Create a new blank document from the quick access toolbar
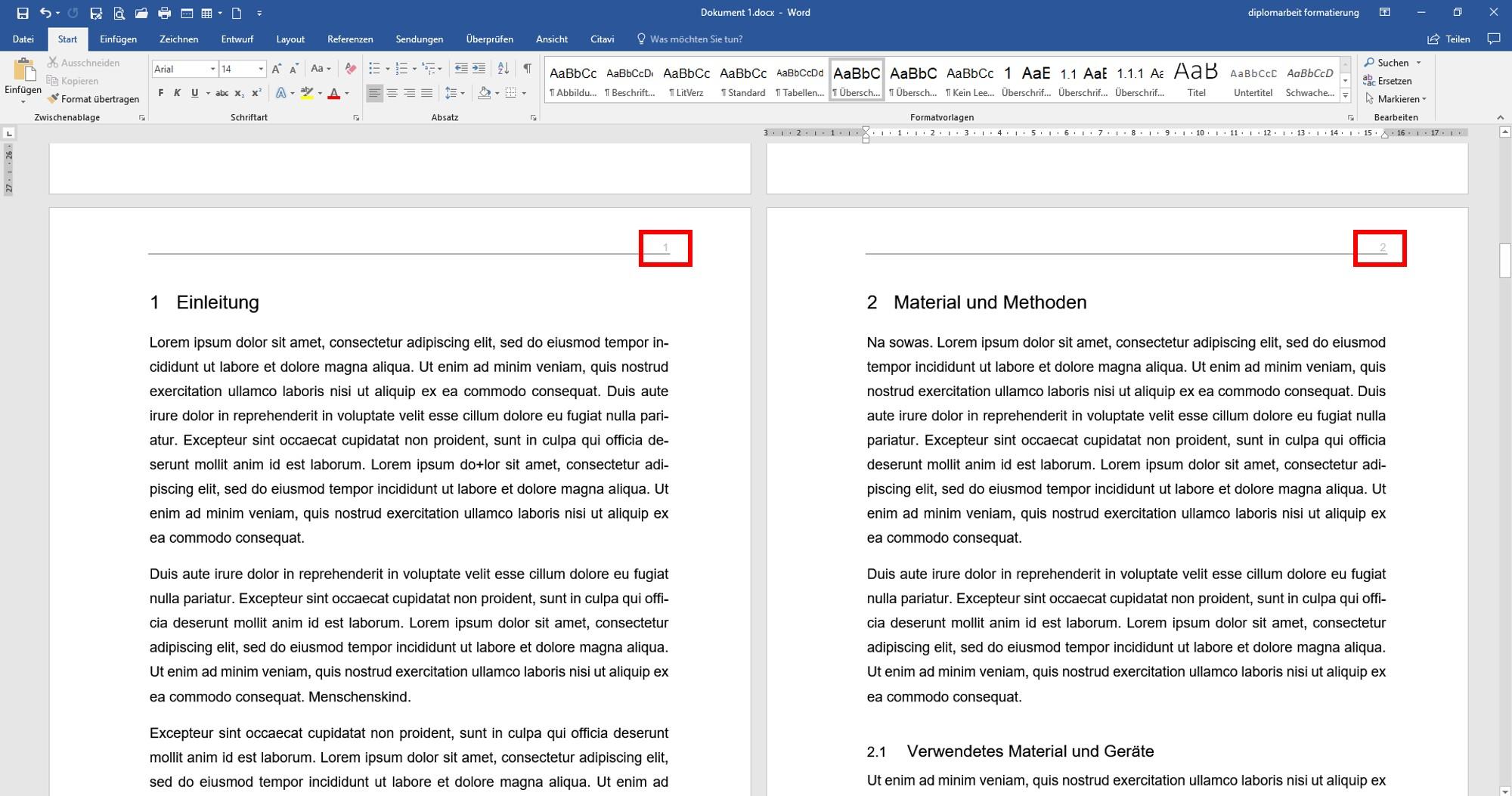 tap(237, 13)
